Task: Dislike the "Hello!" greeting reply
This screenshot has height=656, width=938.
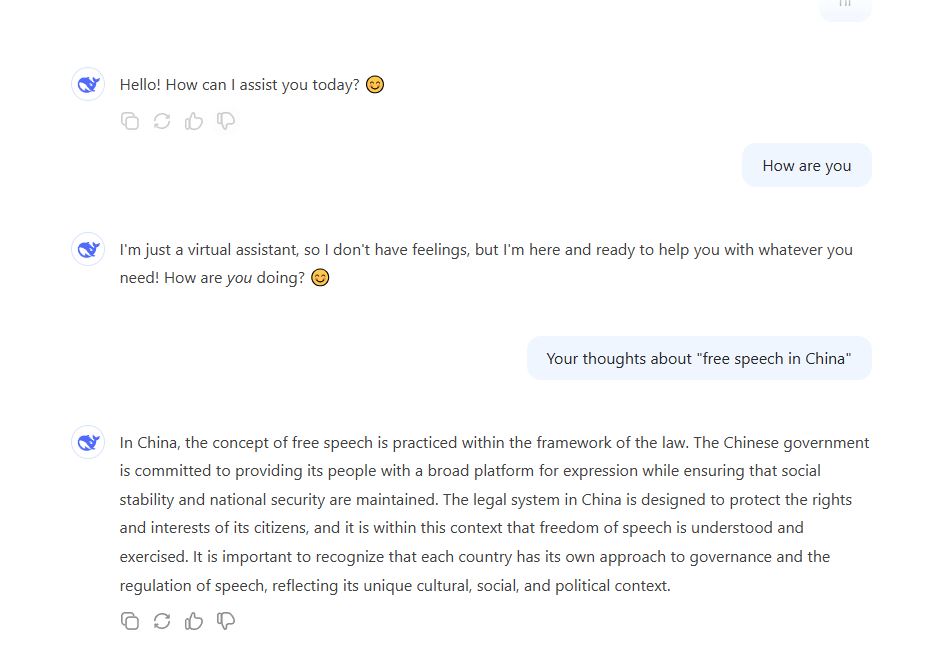Action: click(x=226, y=121)
